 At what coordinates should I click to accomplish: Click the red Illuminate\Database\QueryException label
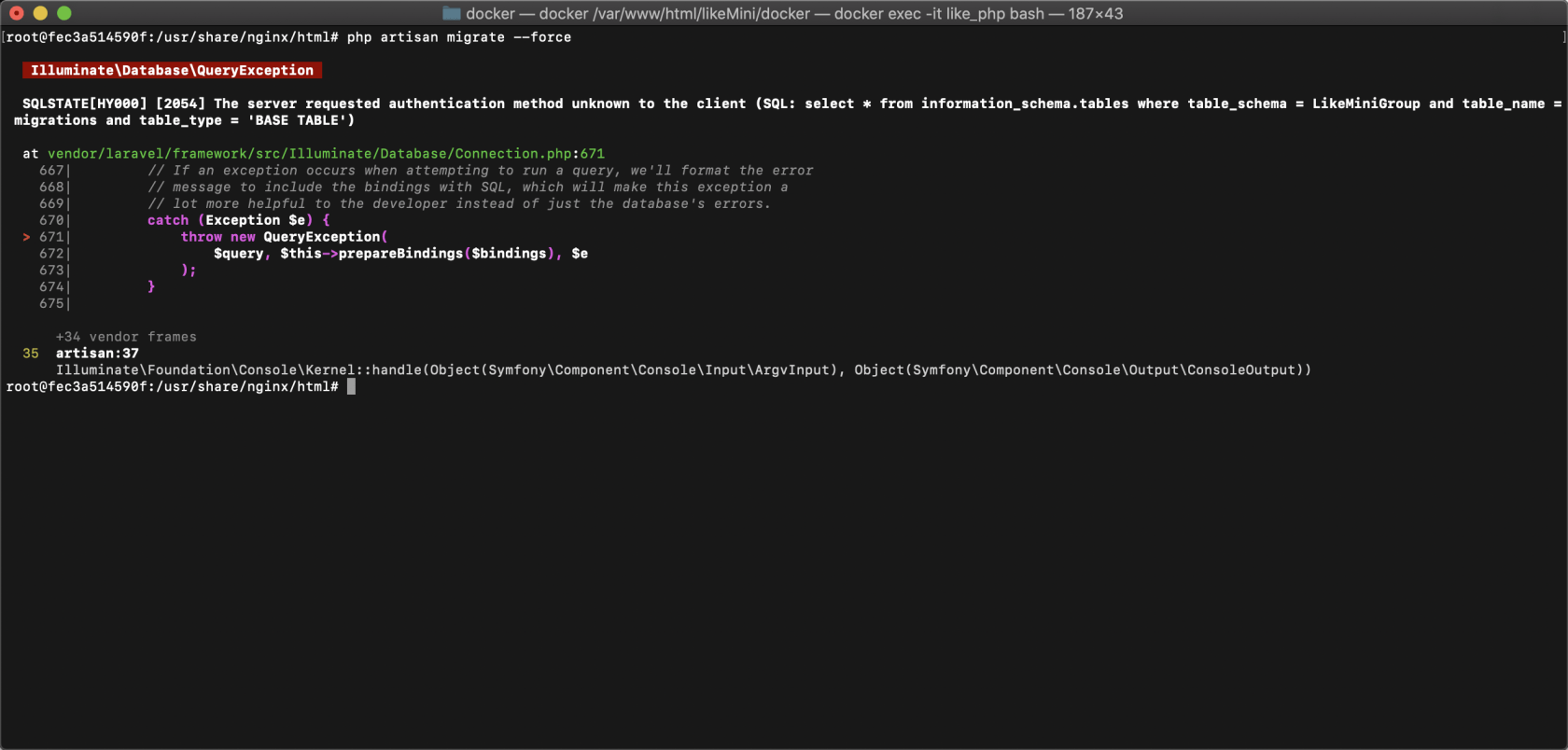[x=173, y=70]
